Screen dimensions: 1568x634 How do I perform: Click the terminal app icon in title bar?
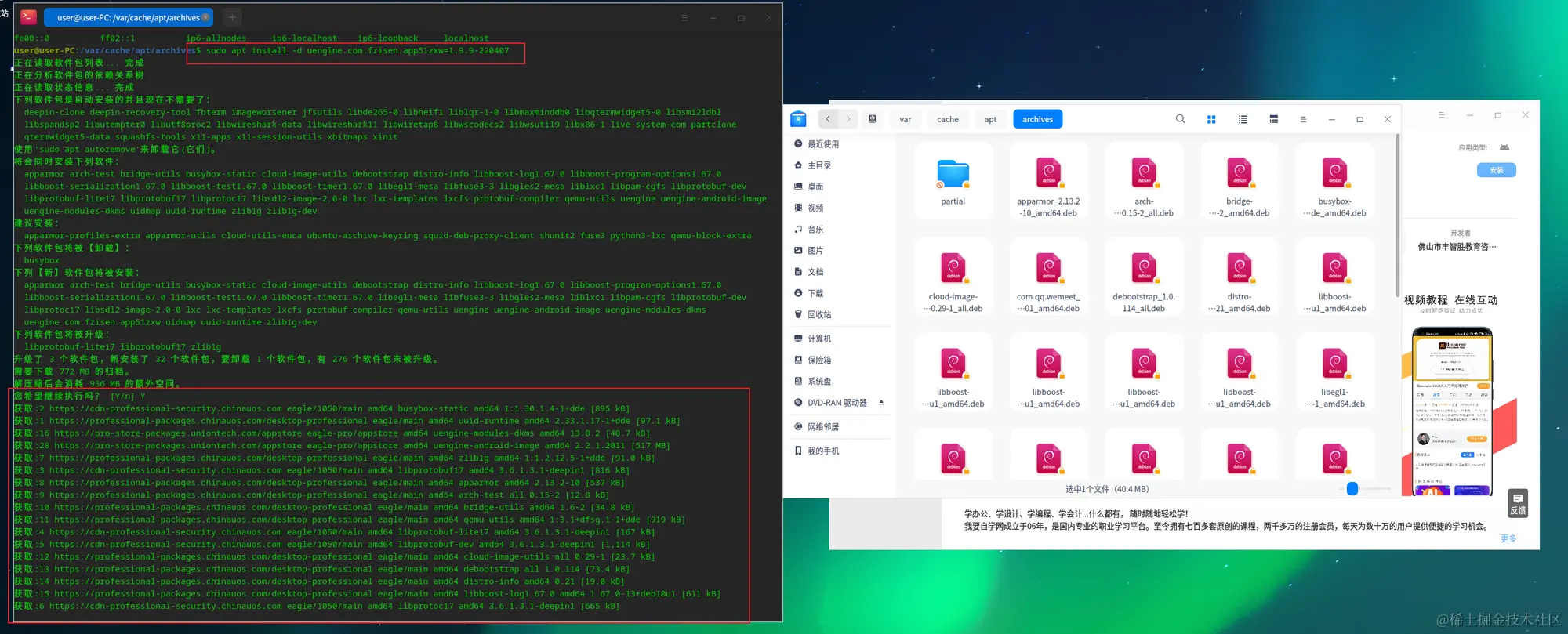[29, 16]
